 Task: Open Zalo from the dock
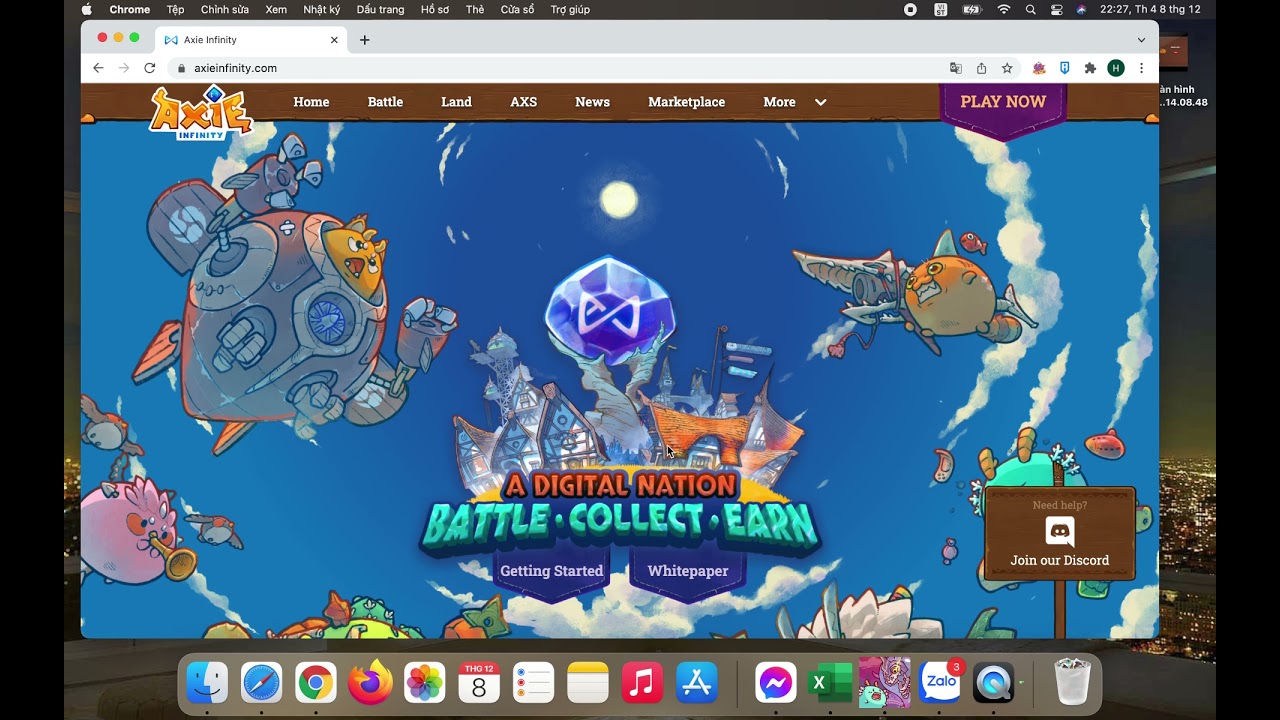click(940, 683)
